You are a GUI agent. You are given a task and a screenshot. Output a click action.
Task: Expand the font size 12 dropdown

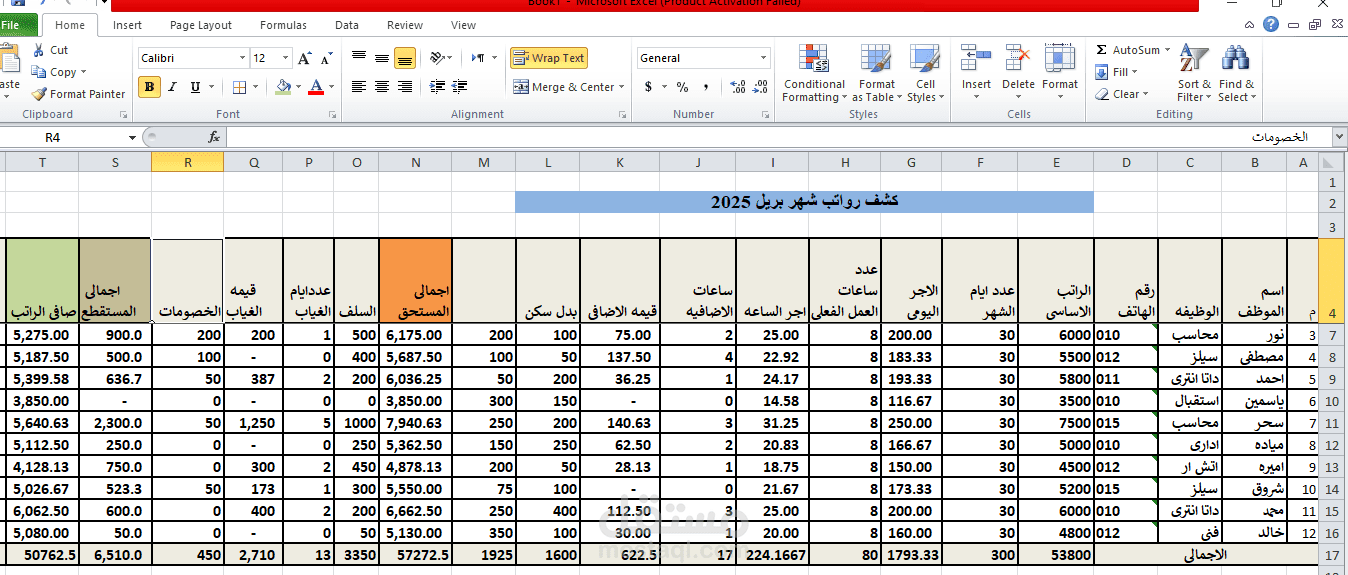point(286,58)
